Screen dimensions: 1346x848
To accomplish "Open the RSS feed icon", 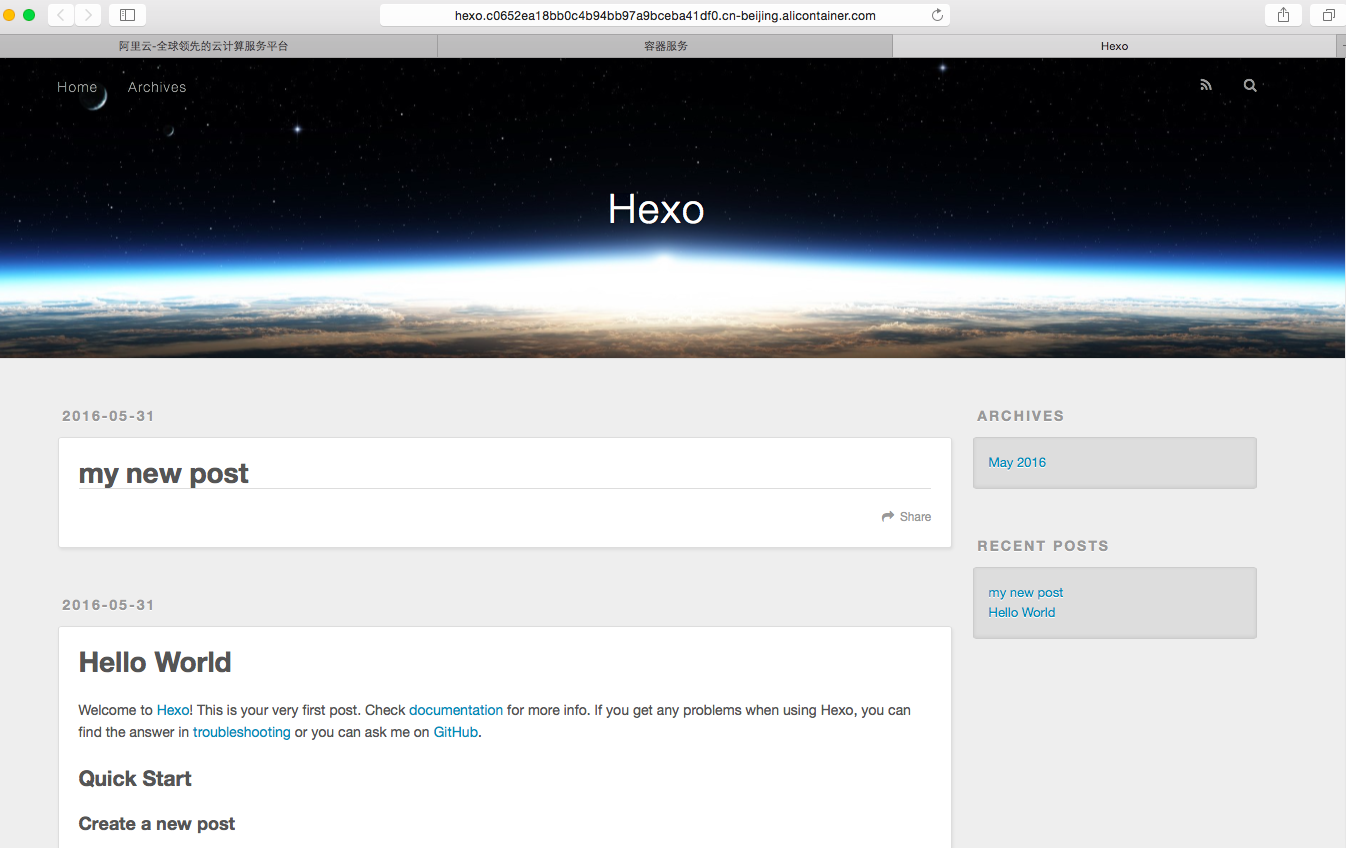I will click(x=1206, y=86).
